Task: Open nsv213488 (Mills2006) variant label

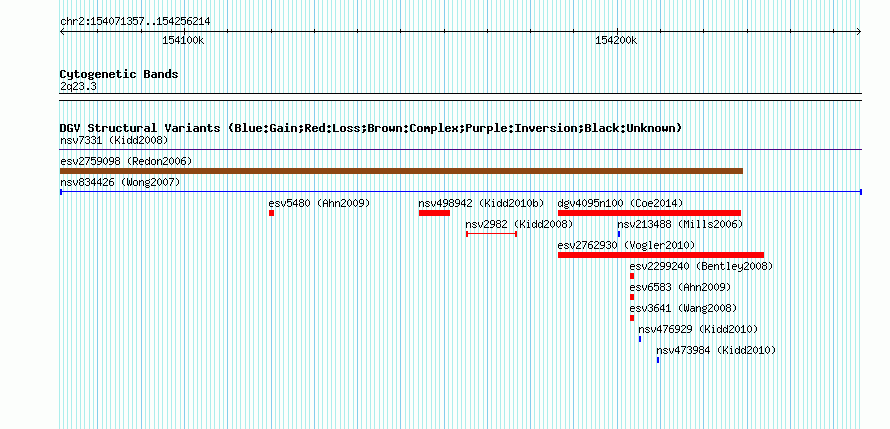Action: [680, 224]
